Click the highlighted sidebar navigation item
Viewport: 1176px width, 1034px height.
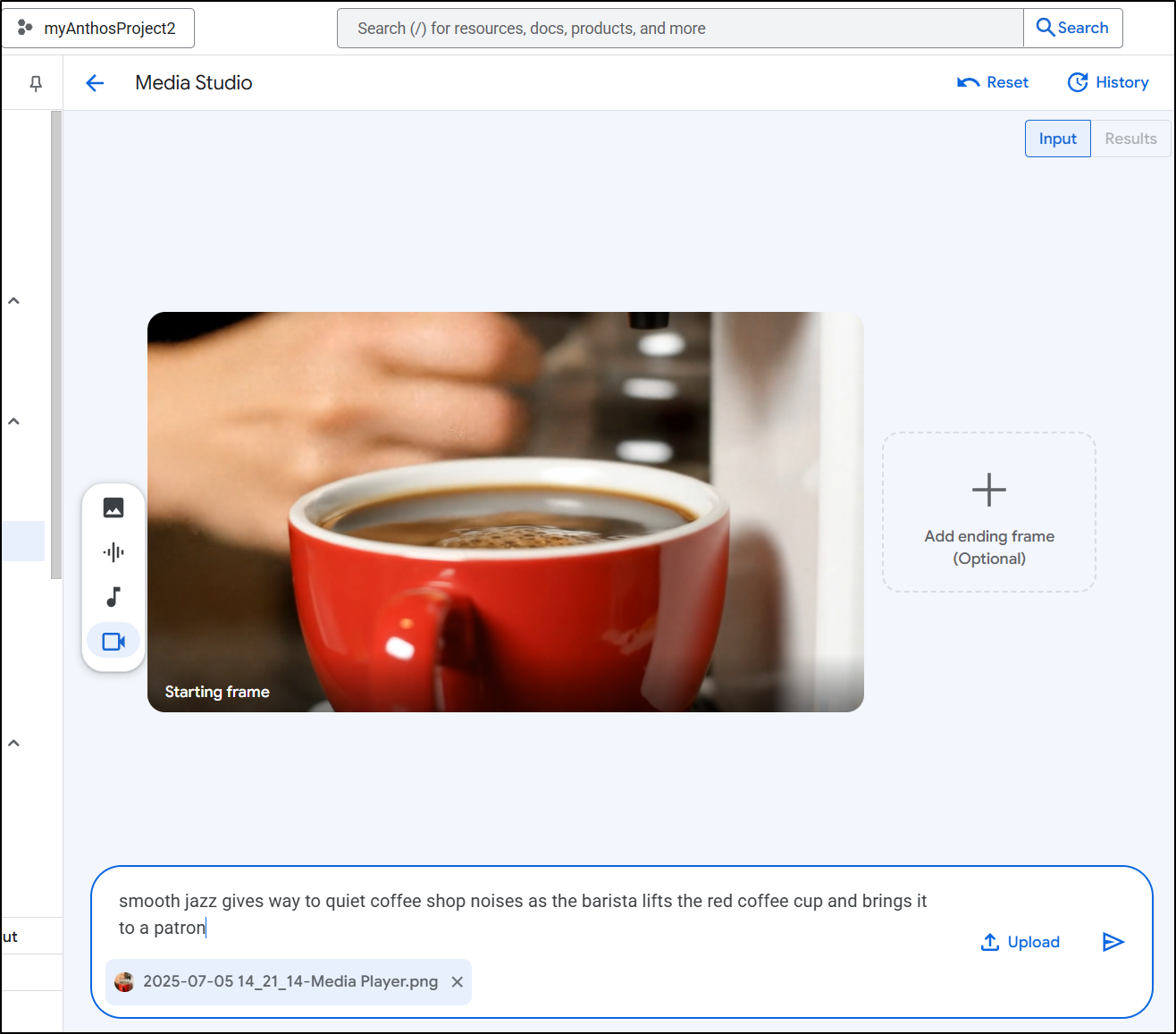pos(23,541)
